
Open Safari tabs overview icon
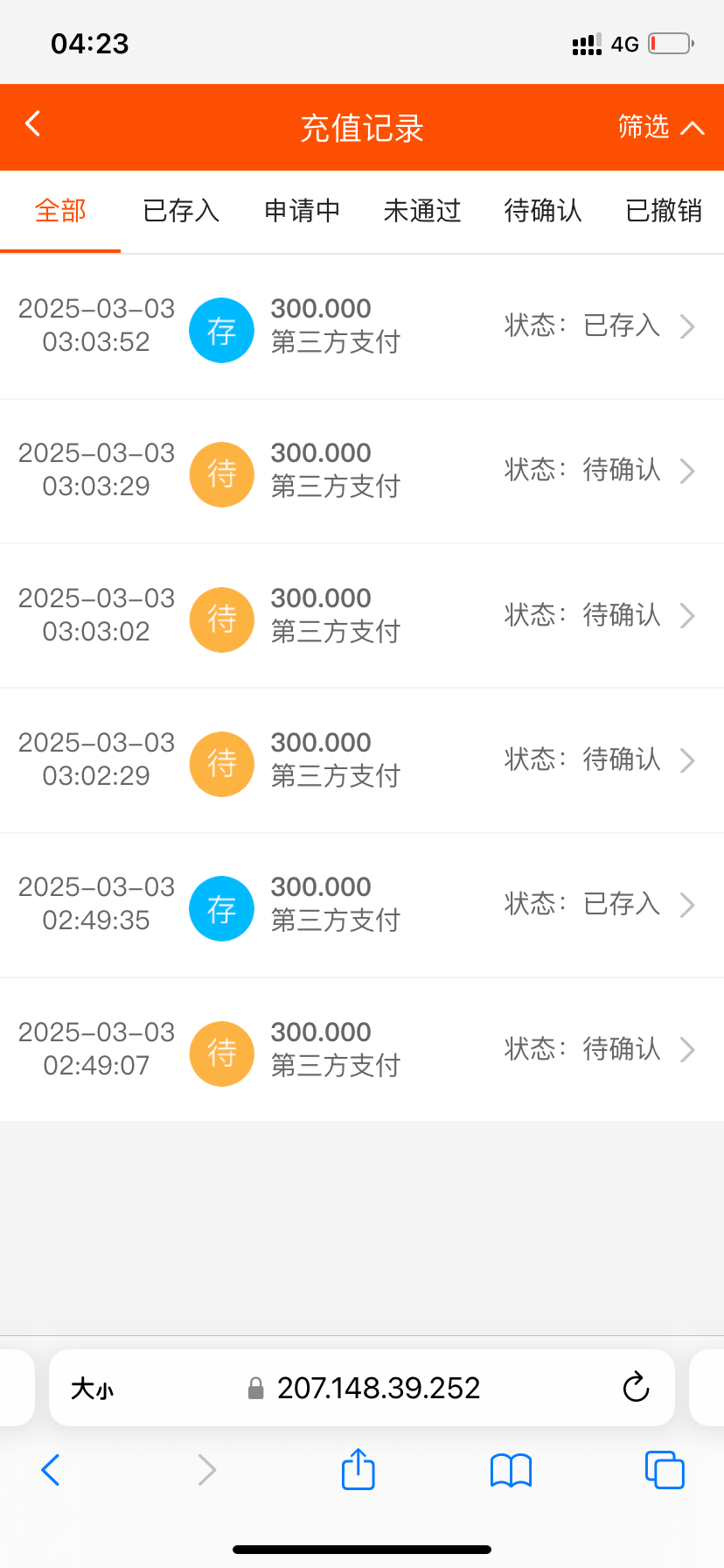point(665,1470)
